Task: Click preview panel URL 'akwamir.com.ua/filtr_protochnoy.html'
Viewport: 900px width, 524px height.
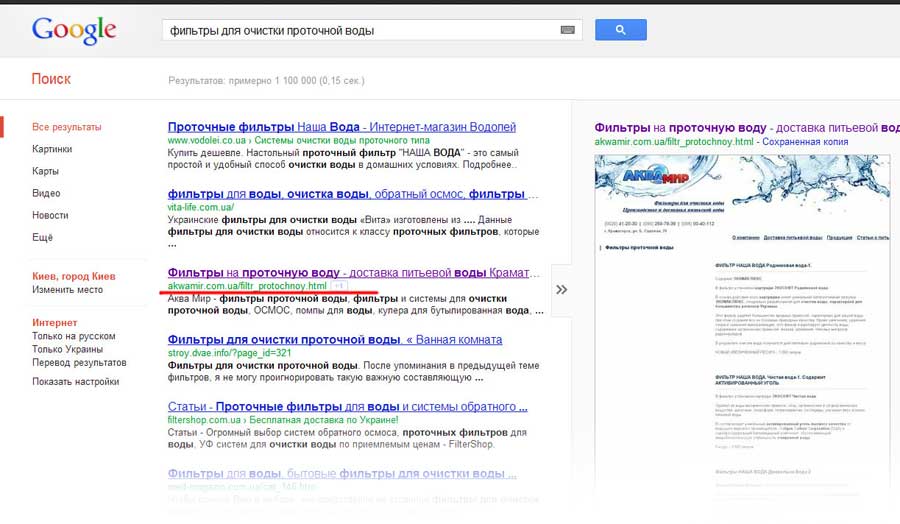Action: tap(674, 142)
